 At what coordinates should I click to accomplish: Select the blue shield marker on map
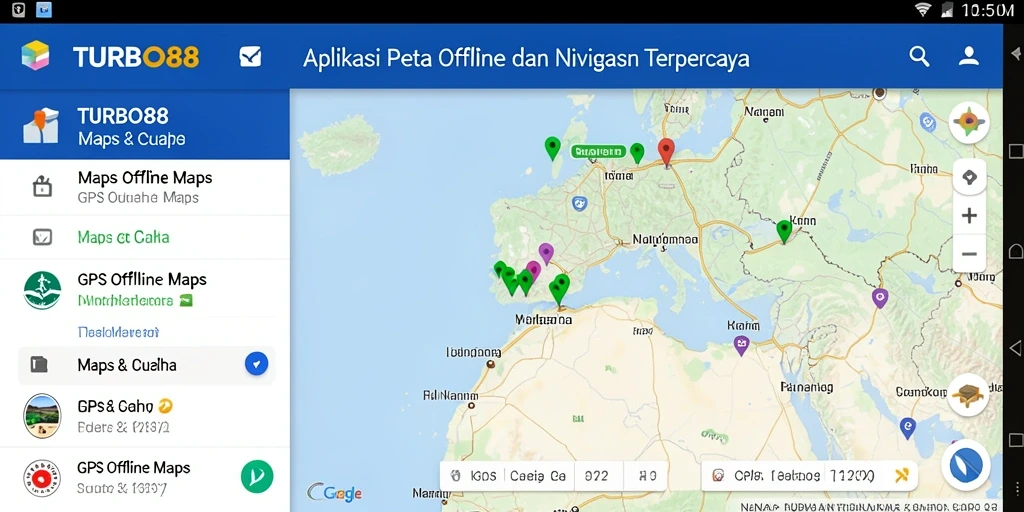tap(579, 203)
